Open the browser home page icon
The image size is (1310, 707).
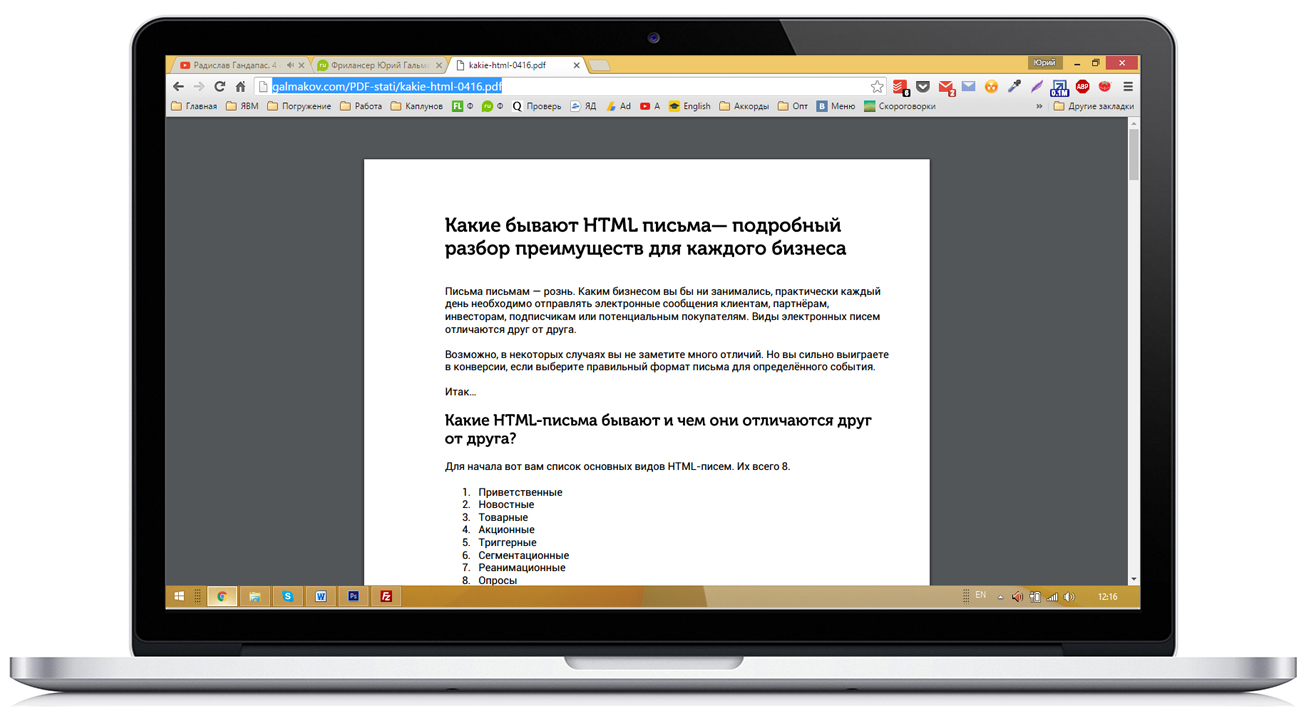[240, 87]
